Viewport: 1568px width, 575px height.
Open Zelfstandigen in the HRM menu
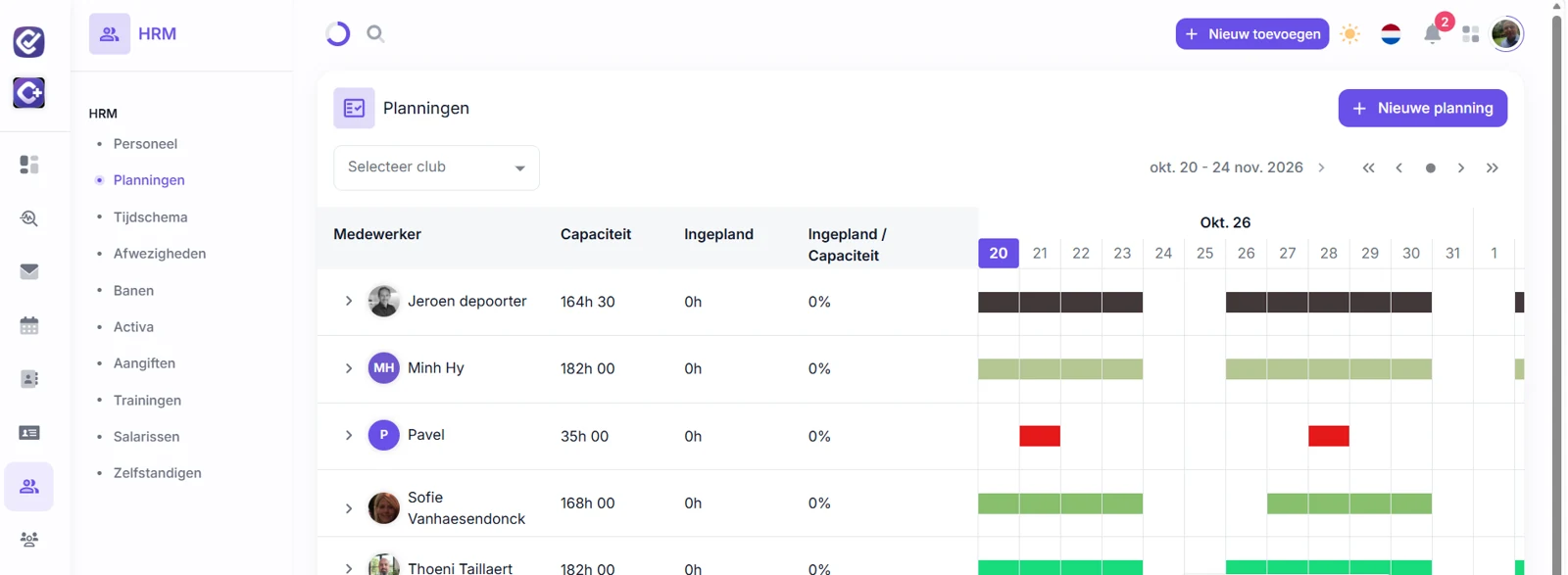tap(158, 473)
